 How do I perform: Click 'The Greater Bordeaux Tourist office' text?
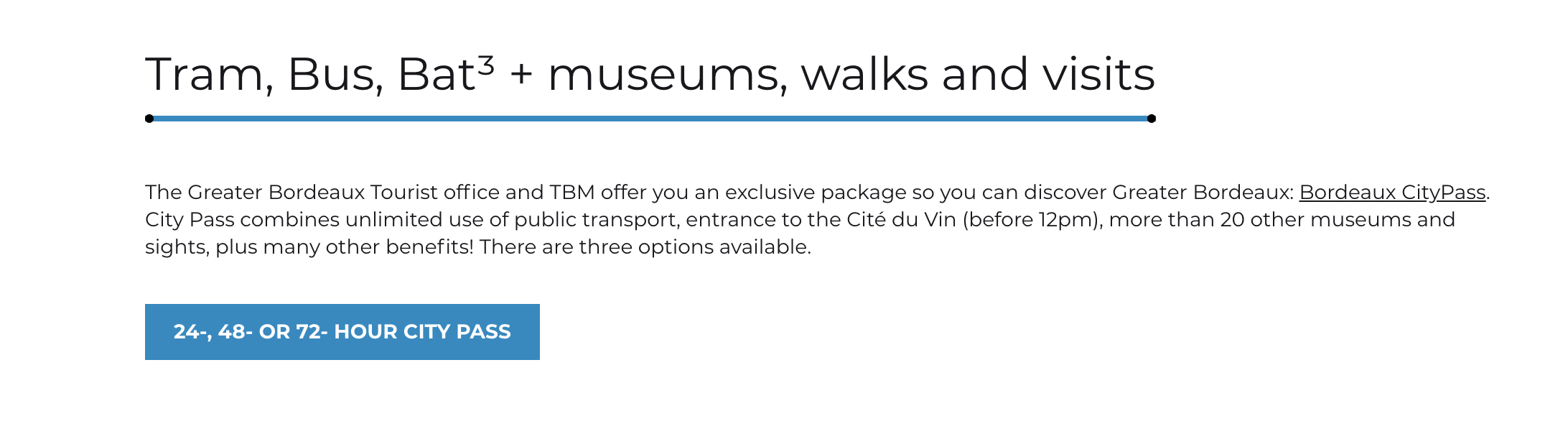click(322, 193)
